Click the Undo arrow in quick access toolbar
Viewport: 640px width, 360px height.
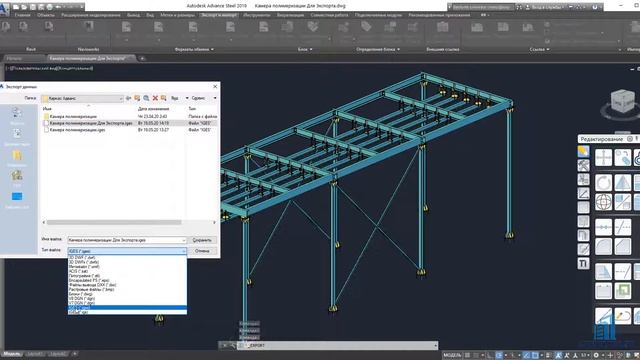[x=58, y=7]
